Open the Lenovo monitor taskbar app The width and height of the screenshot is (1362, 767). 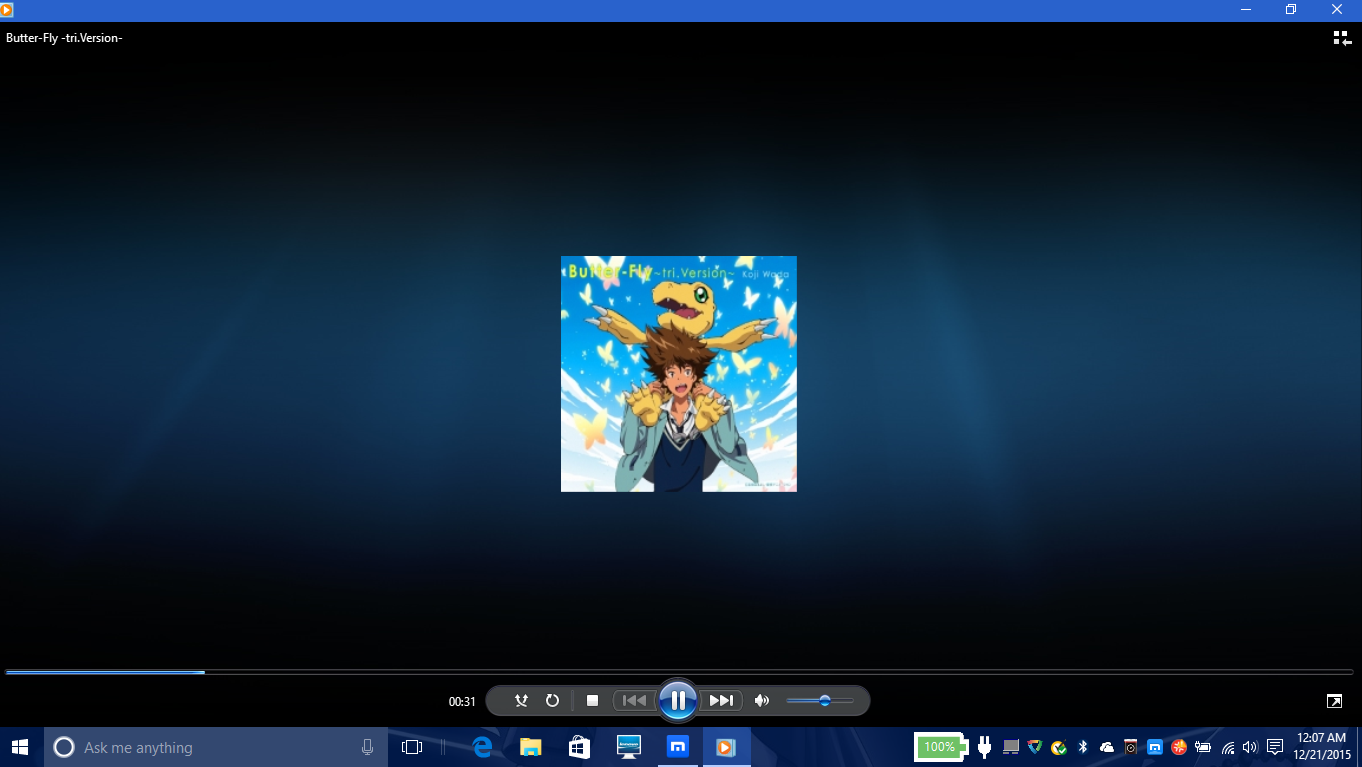coord(628,747)
